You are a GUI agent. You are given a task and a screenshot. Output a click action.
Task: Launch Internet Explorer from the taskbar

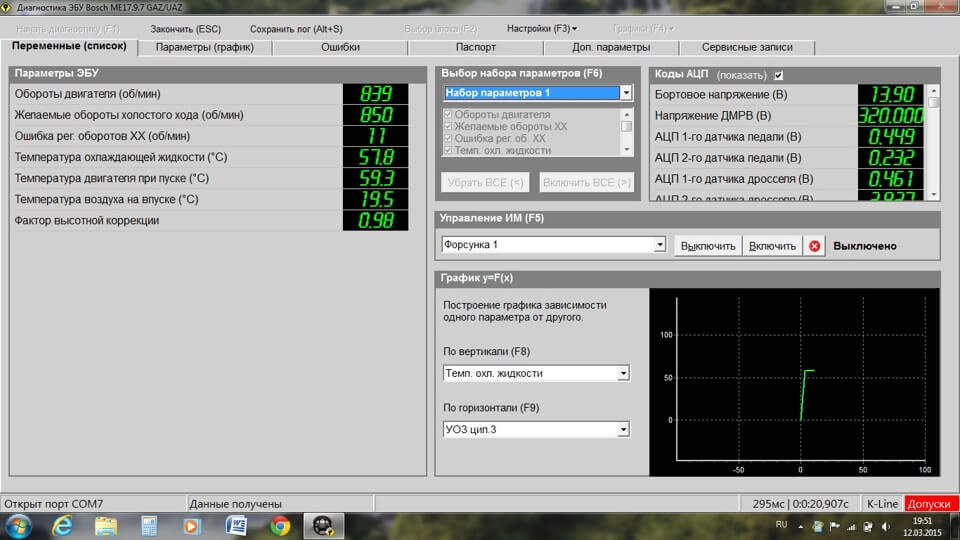[x=62, y=526]
